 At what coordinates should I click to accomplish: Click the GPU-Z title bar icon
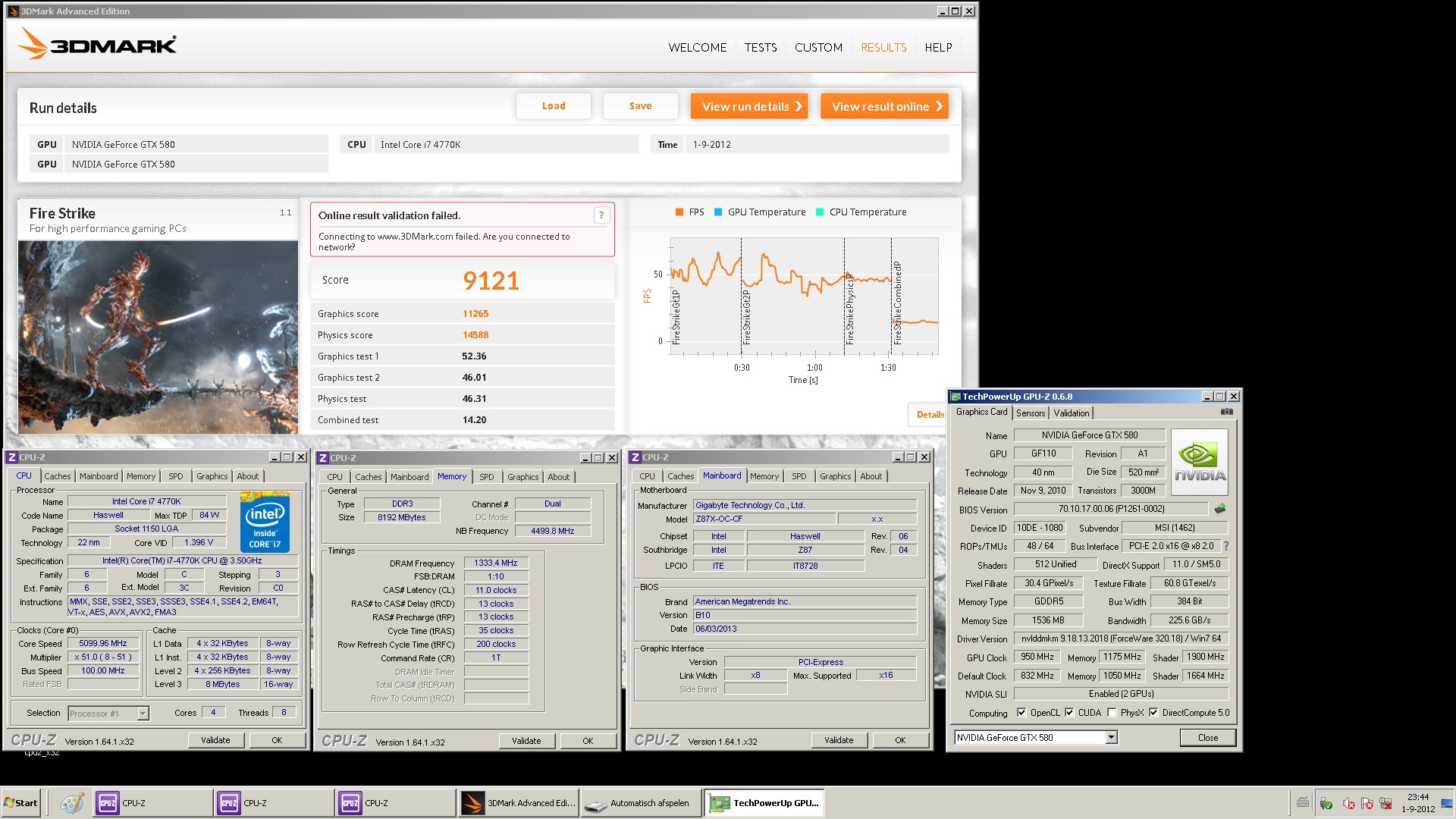955,397
